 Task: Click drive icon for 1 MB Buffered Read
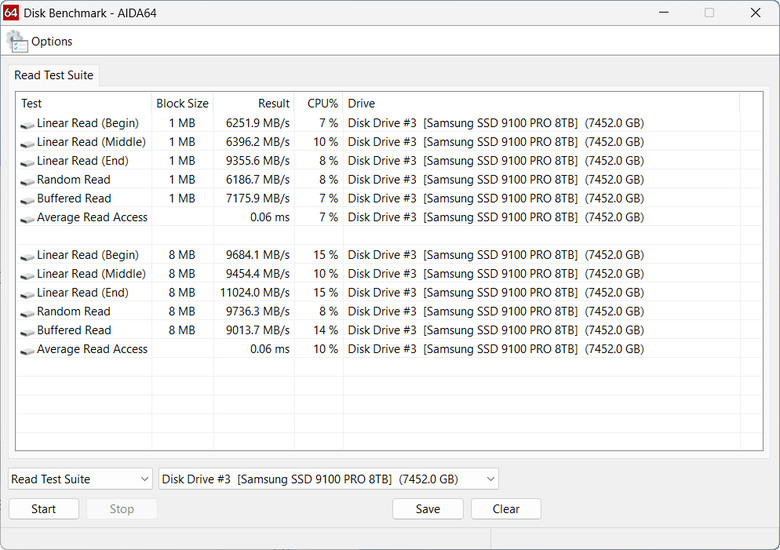coord(27,200)
